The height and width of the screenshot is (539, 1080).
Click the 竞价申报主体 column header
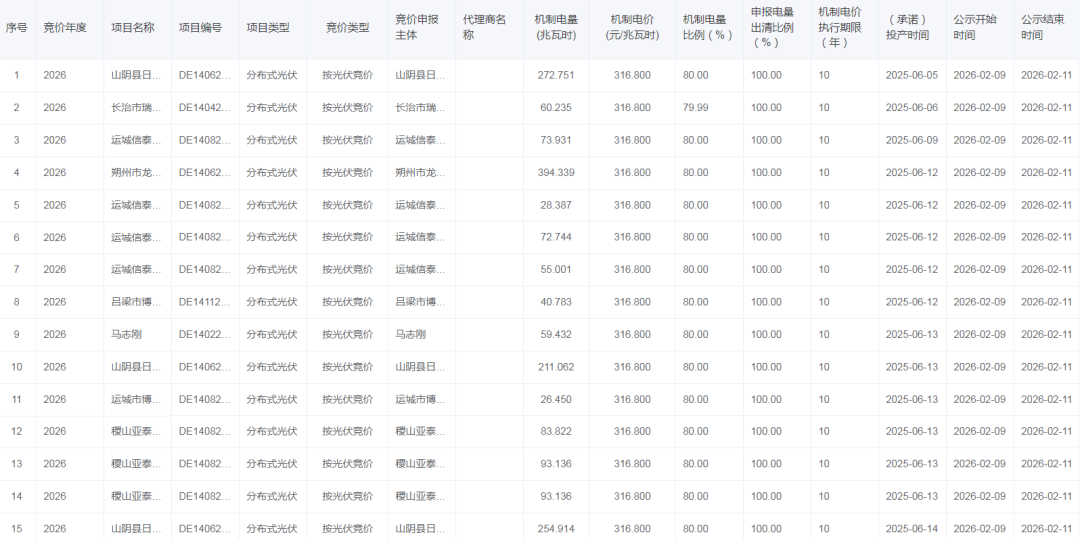[x=417, y=27]
